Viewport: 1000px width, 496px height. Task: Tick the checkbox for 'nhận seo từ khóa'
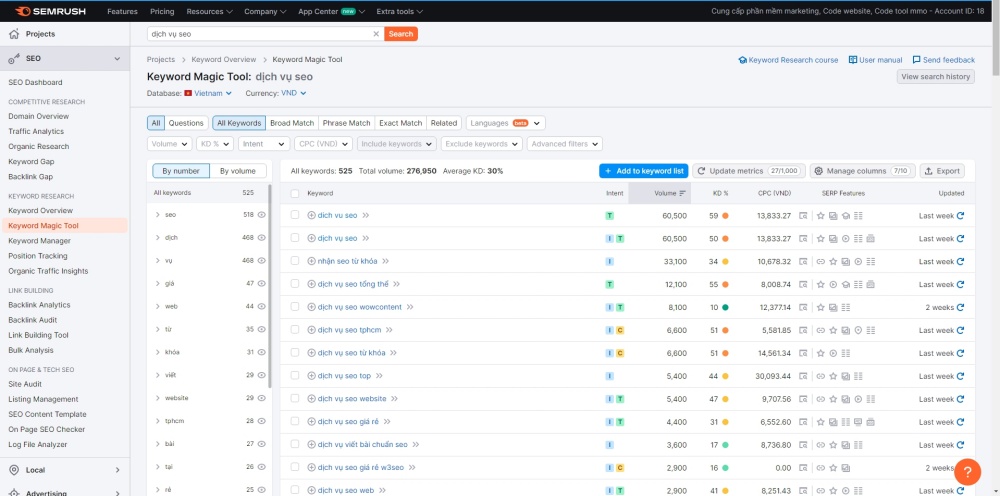click(x=295, y=261)
